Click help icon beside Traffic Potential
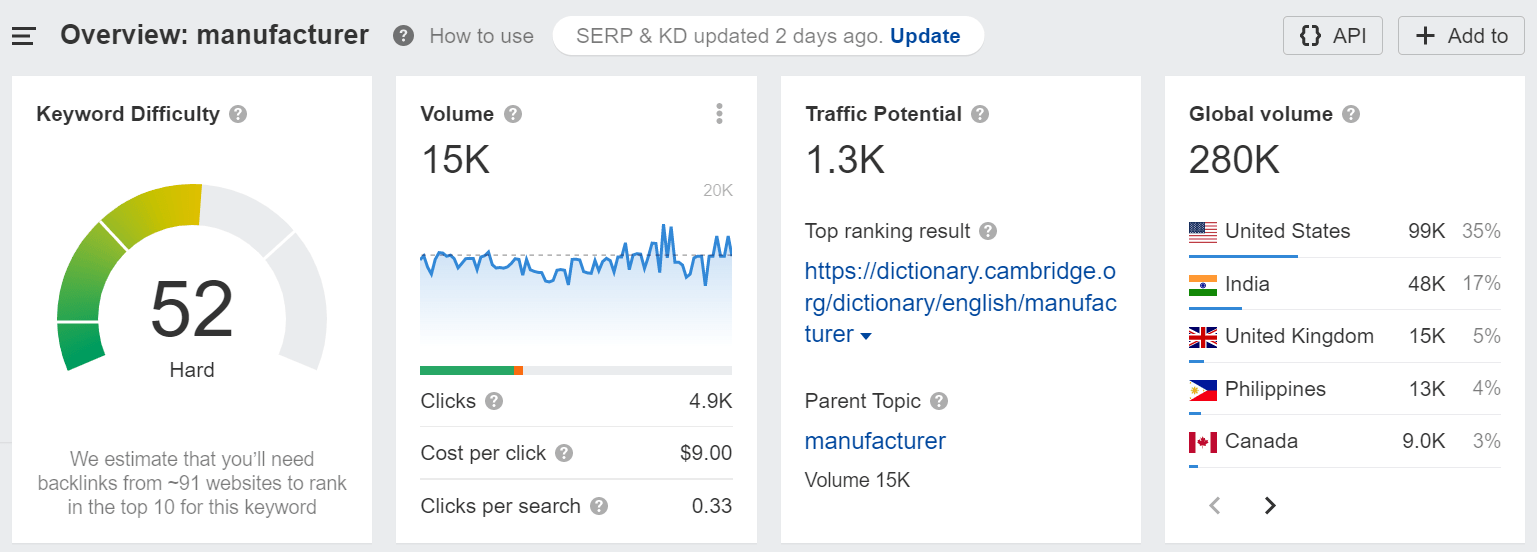 tap(980, 114)
